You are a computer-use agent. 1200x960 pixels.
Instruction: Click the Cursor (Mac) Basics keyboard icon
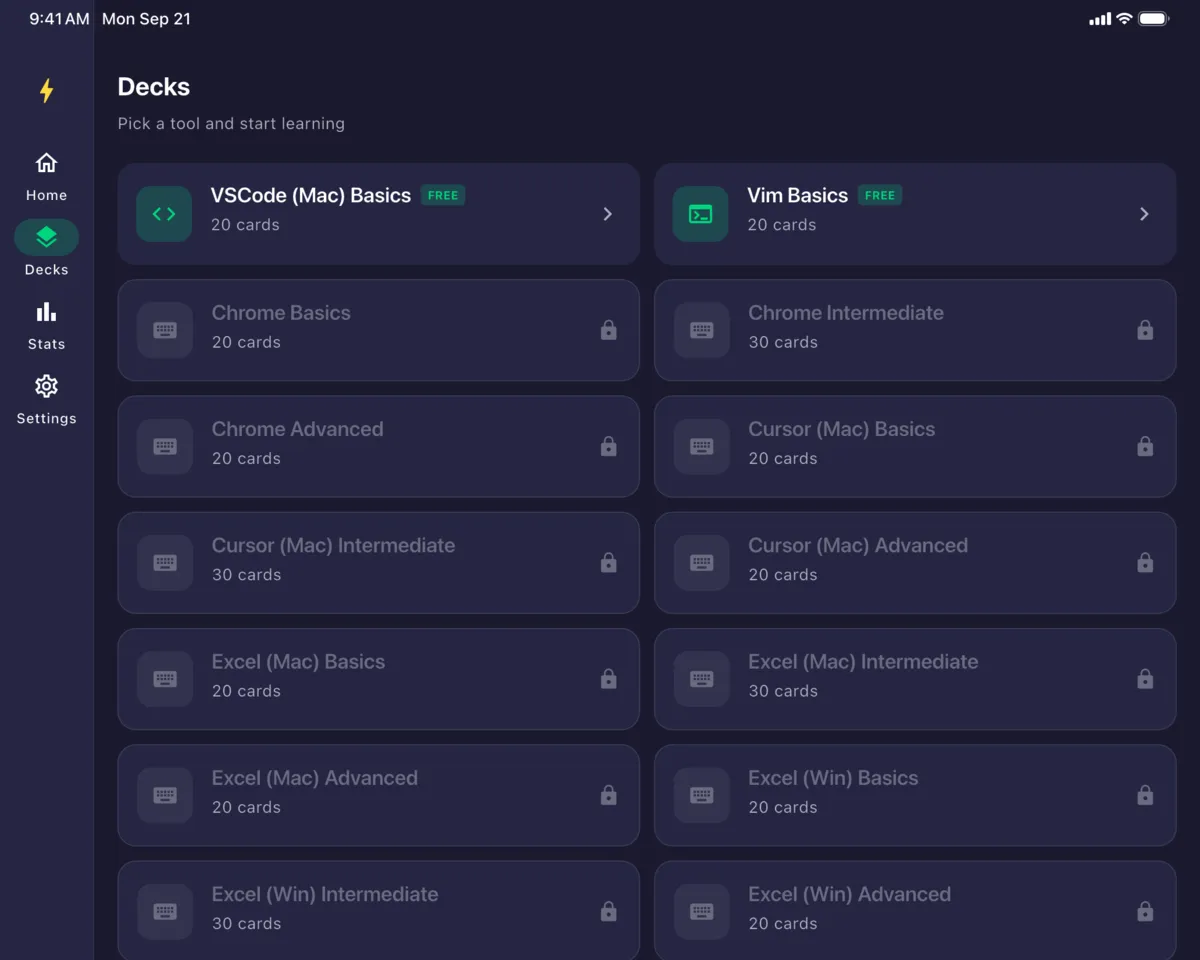coord(702,446)
